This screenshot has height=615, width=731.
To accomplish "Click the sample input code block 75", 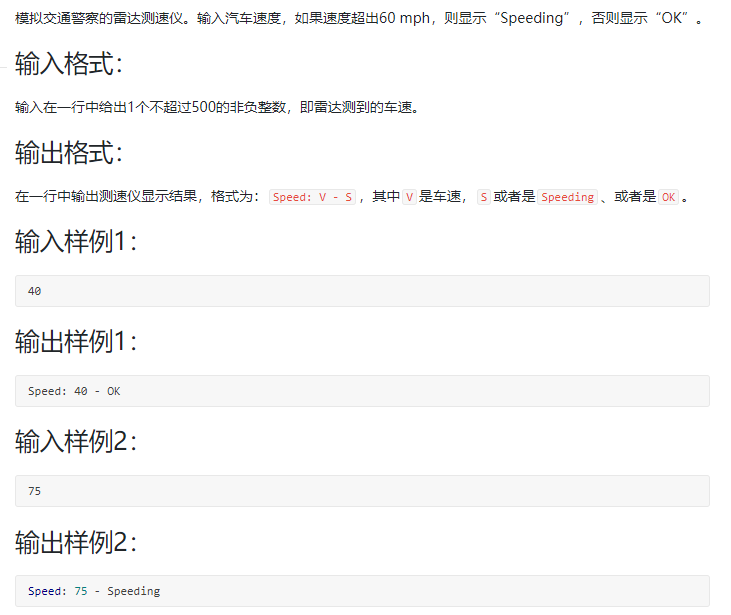I will pyautogui.click(x=362, y=491).
